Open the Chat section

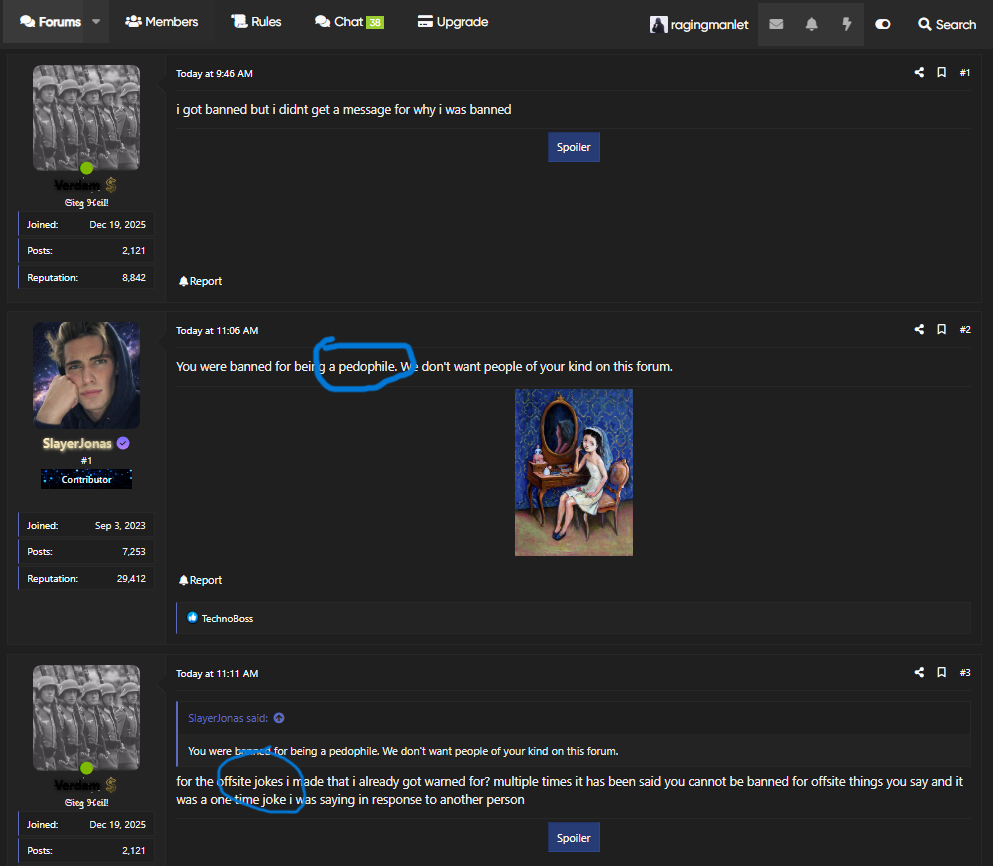(348, 22)
